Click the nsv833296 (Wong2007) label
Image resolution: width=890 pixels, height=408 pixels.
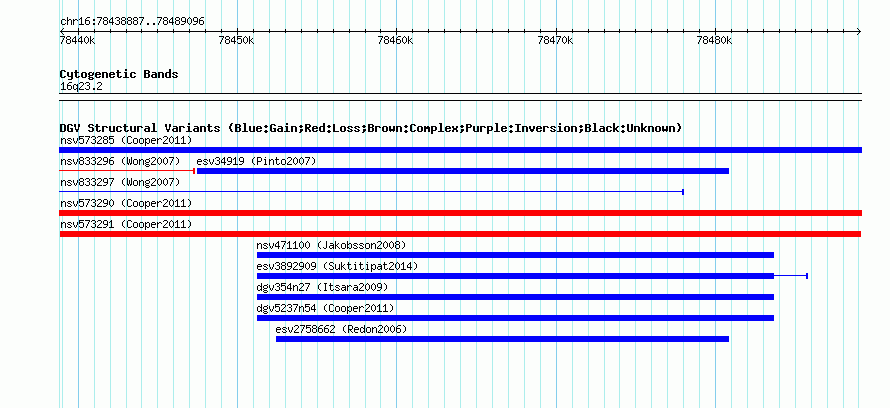120,161
